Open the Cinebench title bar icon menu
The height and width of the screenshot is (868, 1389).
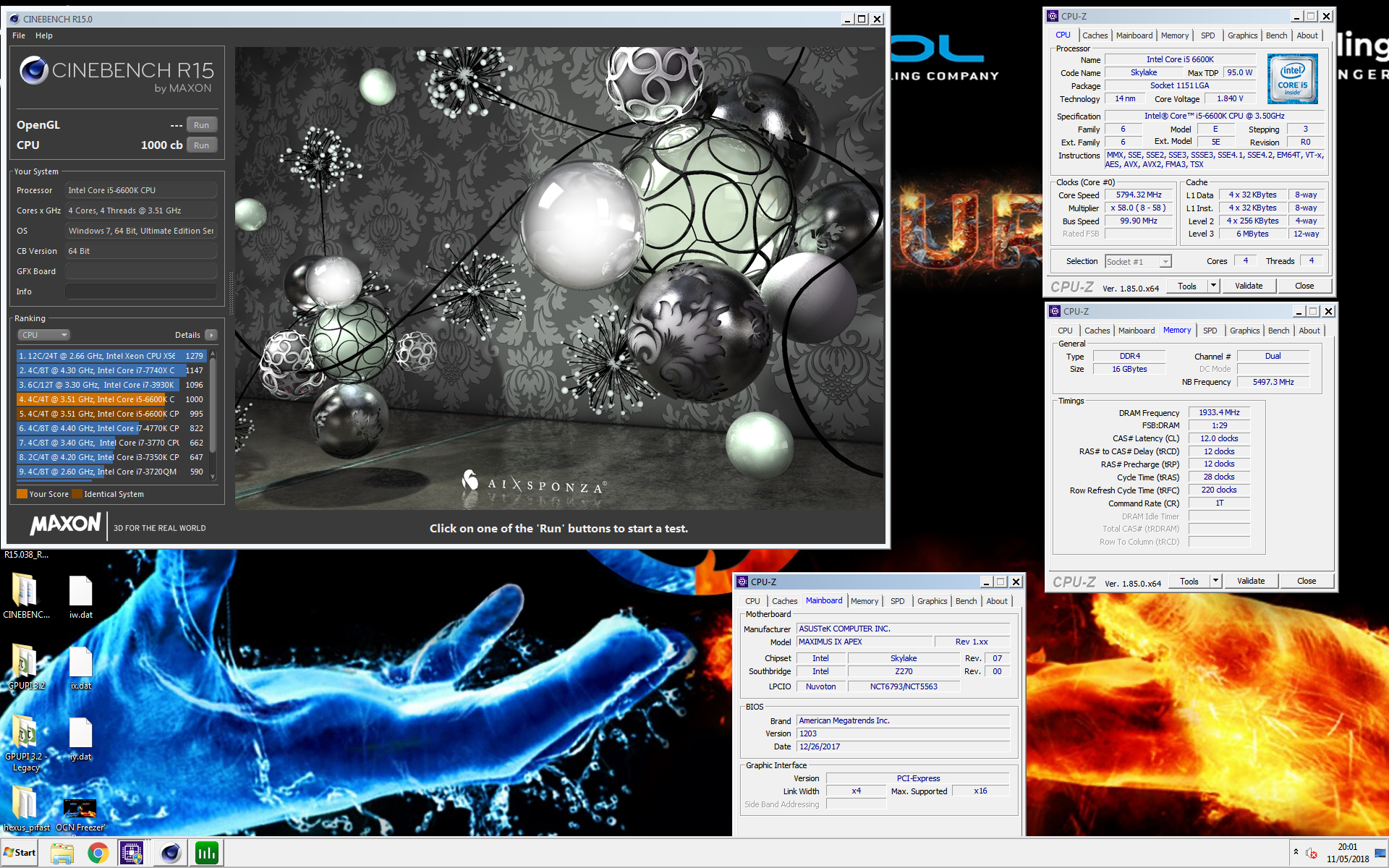[14, 19]
